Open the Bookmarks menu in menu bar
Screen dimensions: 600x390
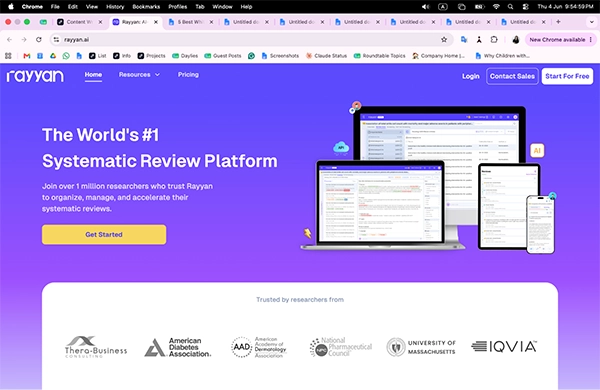click(x=146, y=7)
